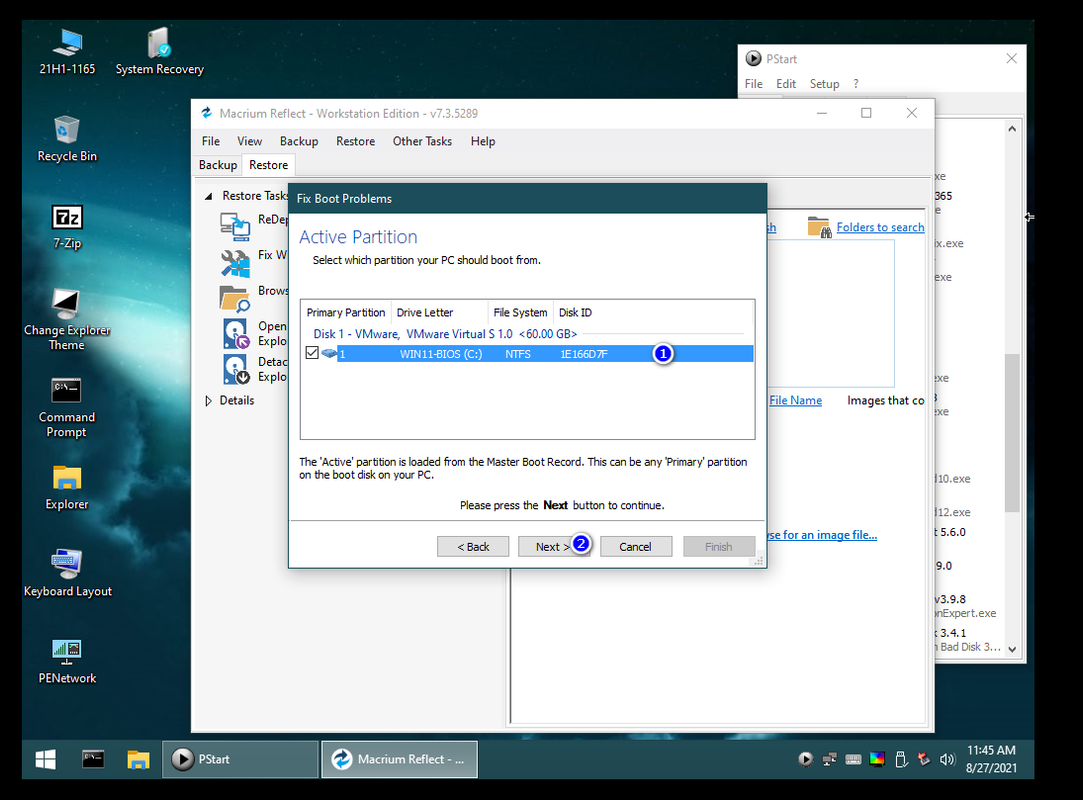Screen dimensions: 1083x800
Task: Open the File menu in Macrium Reflect
Action: click(x=211, y=141)
